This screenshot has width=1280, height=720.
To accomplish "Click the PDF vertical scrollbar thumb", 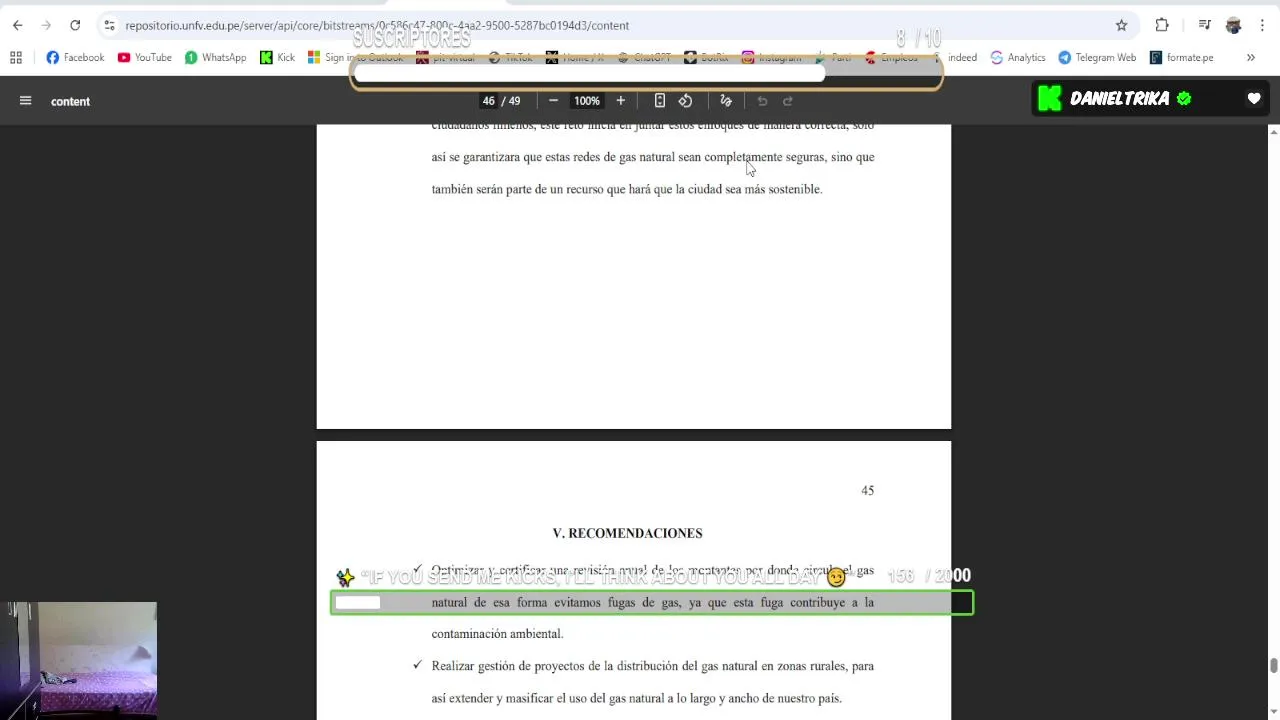I will click(1274, 666).
